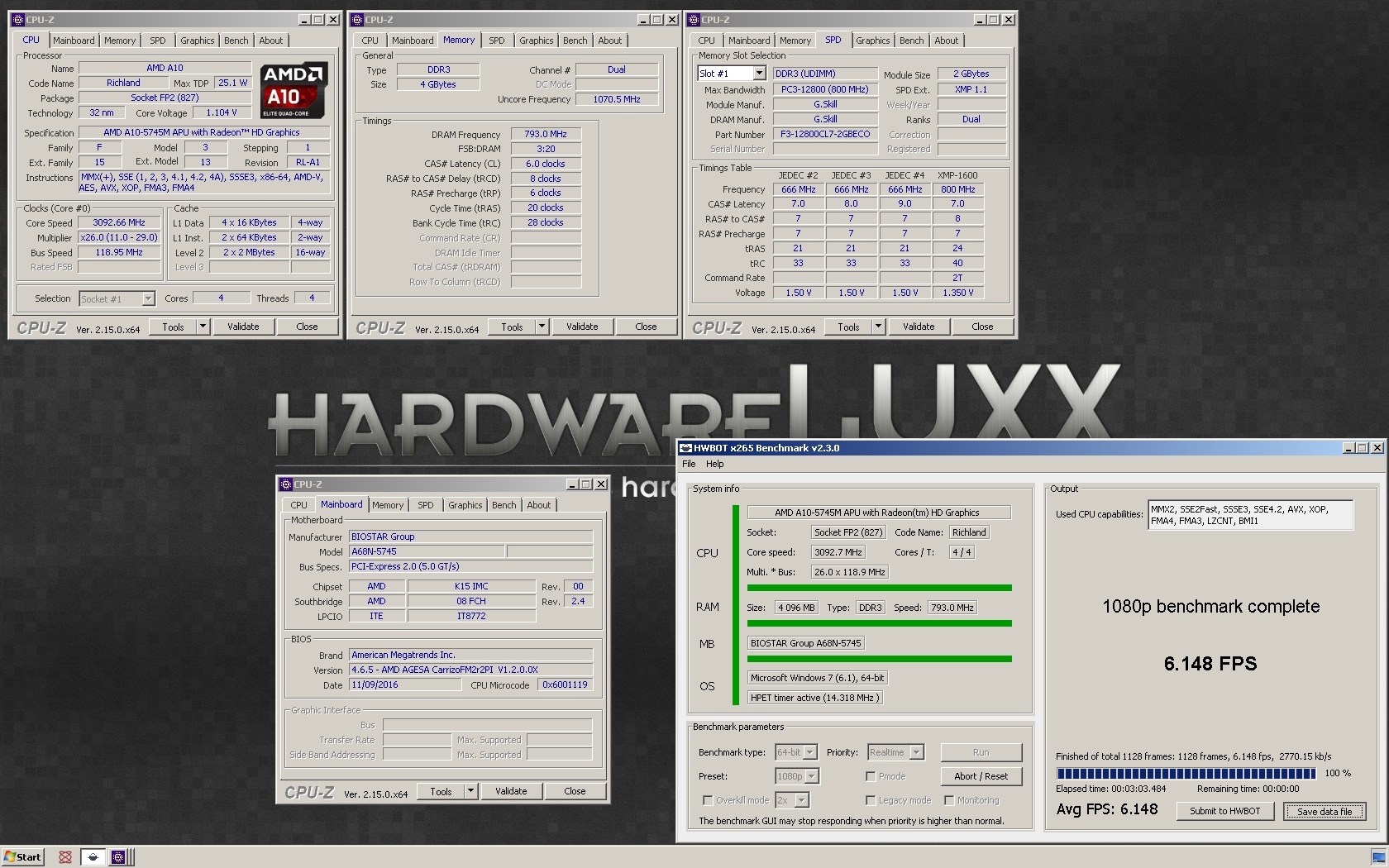Enable the Monitoring checkbox
The width and height of the screenshot is (1389, 868).
pos(949,800)
